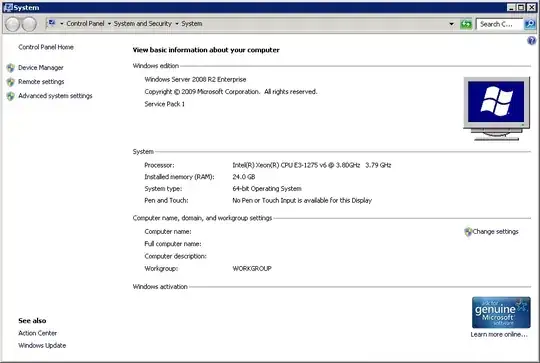Expand the dropdown arrow after System and Security

click(x=177, y=24)
